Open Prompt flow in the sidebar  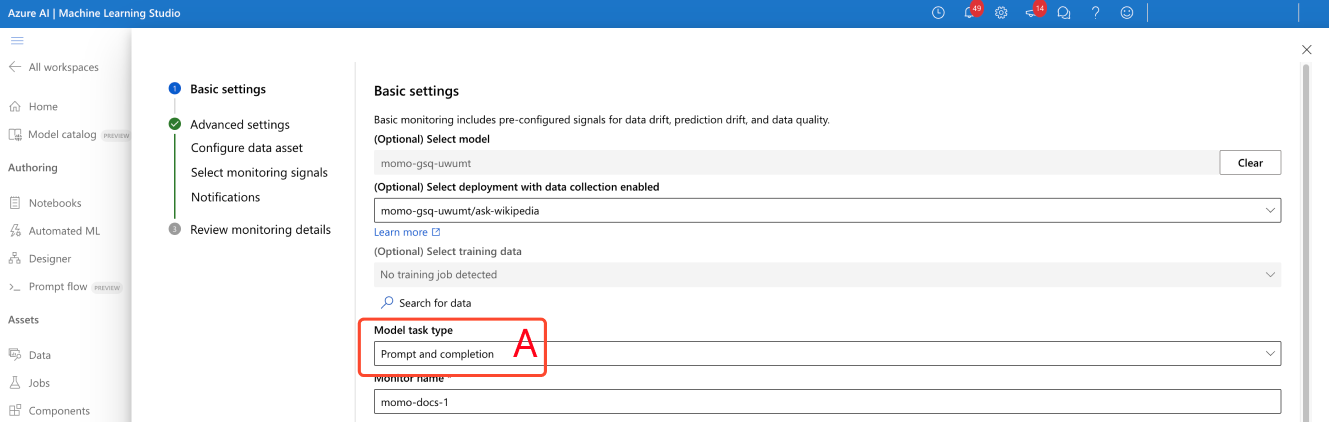coord(58,287)
